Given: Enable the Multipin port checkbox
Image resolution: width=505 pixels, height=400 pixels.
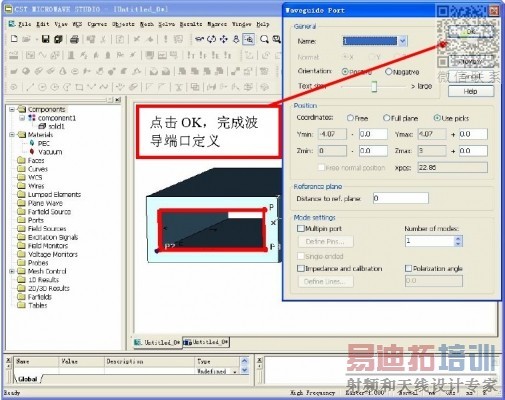Looking at the screenshot, I should click(x=301, y=229).
